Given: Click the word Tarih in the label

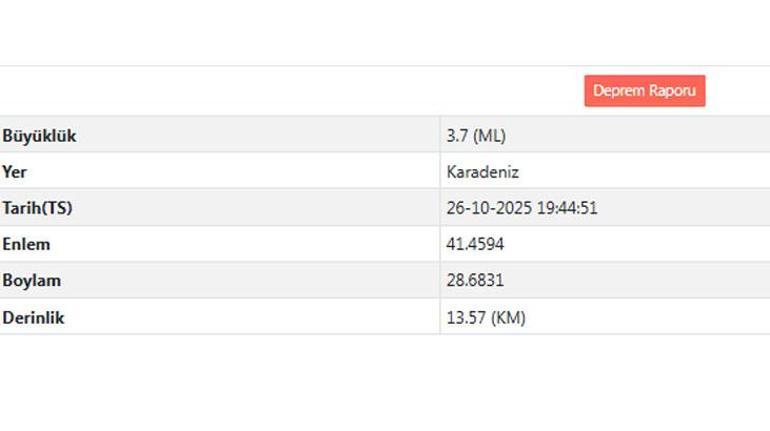Looking at the screenshot, I should [22, 208].
